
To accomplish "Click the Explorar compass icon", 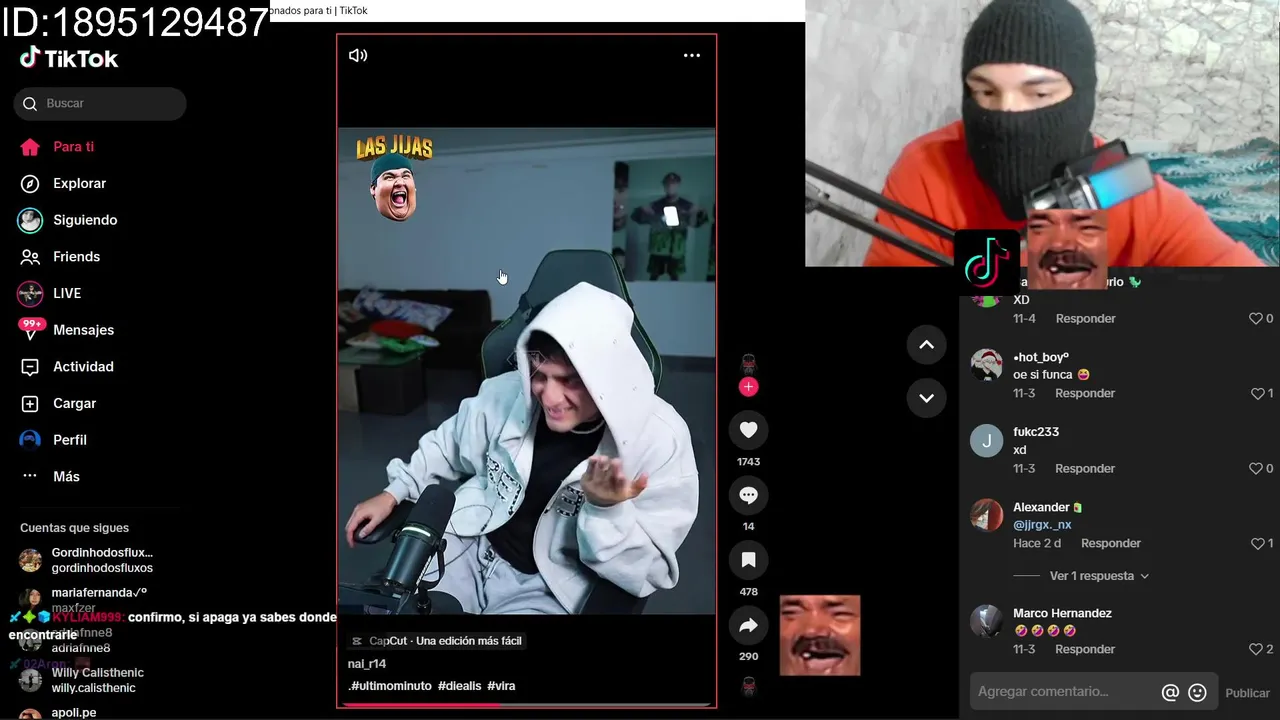I will (x=30, y=184).
